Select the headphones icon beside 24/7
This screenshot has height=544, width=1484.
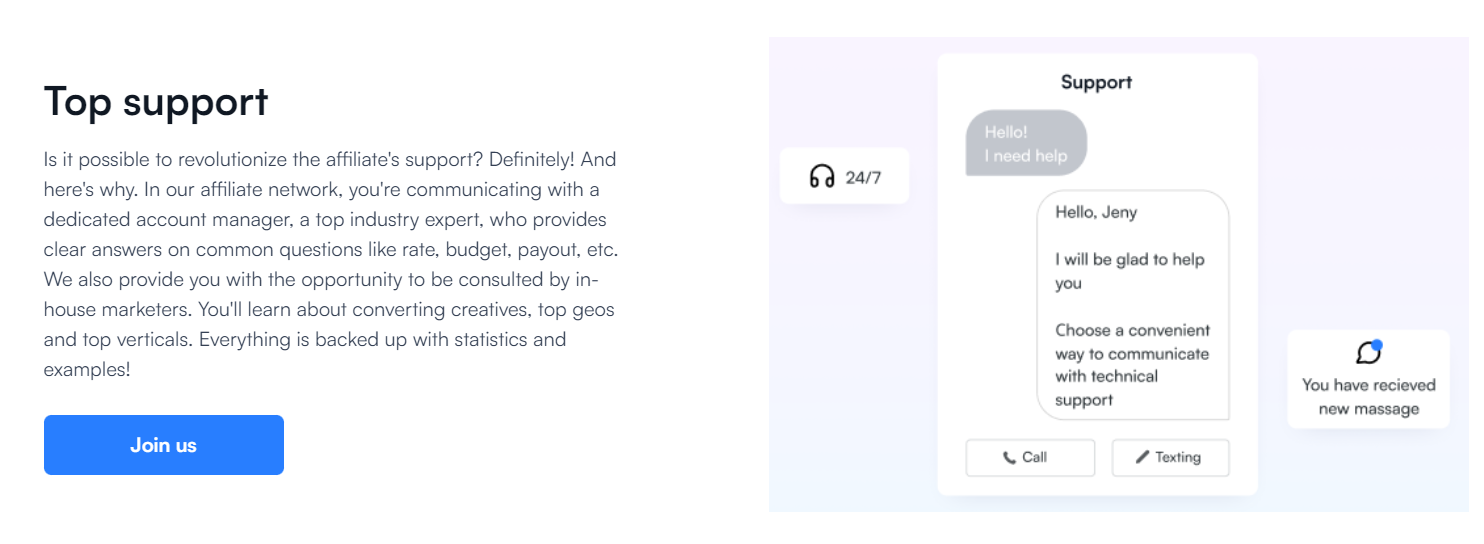[822, 177]
